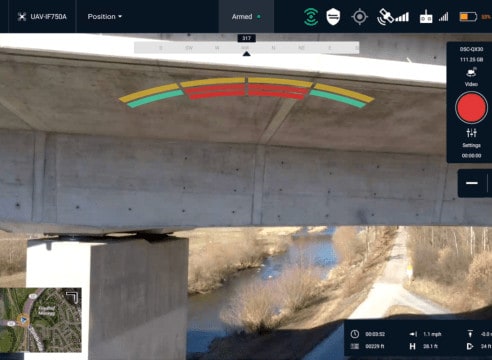492x360 pixels.
Task: Open the shield safety status icon
Action: 333,17
